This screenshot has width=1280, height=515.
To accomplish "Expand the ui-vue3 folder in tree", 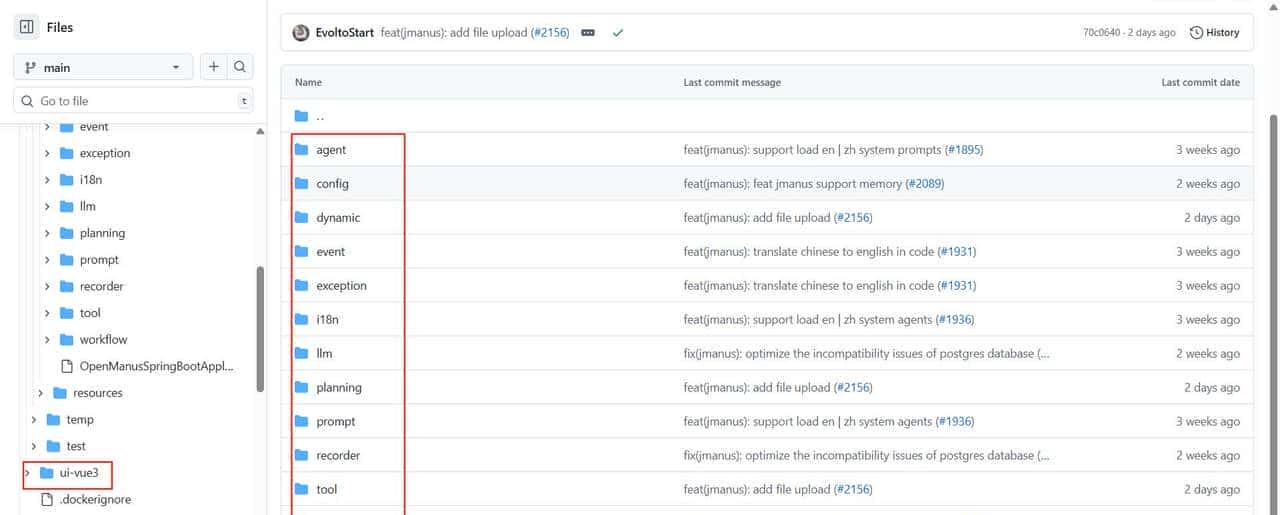I will (27, 472).
